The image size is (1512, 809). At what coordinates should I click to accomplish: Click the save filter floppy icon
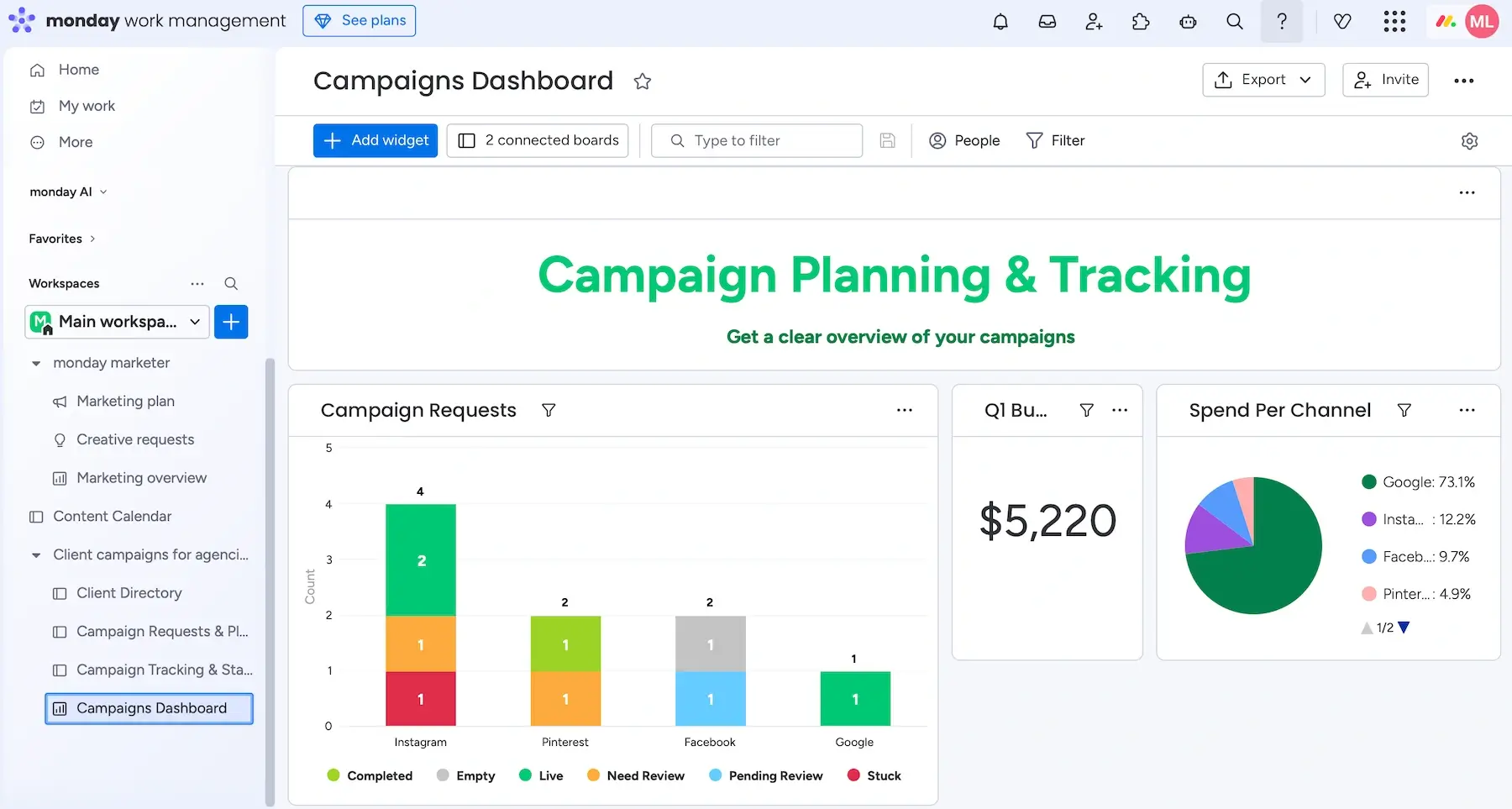pyautogui.click(x=887, y=140)
